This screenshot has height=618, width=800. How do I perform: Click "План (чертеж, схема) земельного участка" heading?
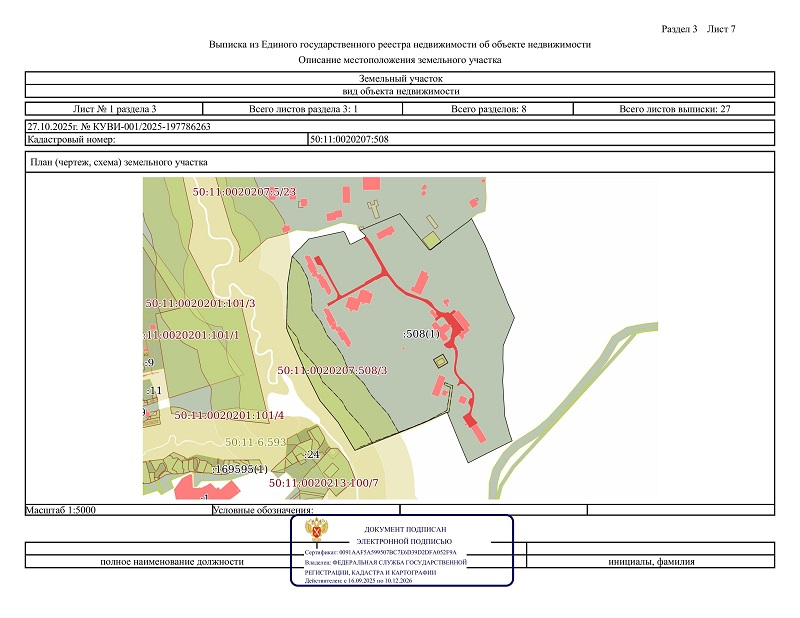(x=120, y=162)
